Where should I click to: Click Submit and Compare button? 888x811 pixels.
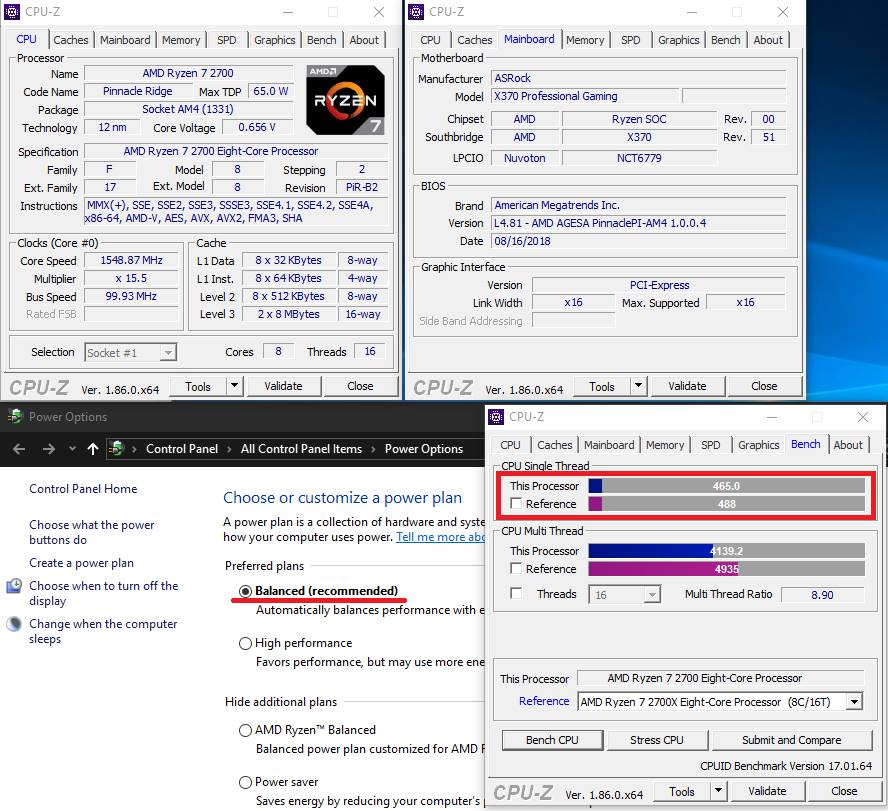pyautogui.click(x=791, y=740)
